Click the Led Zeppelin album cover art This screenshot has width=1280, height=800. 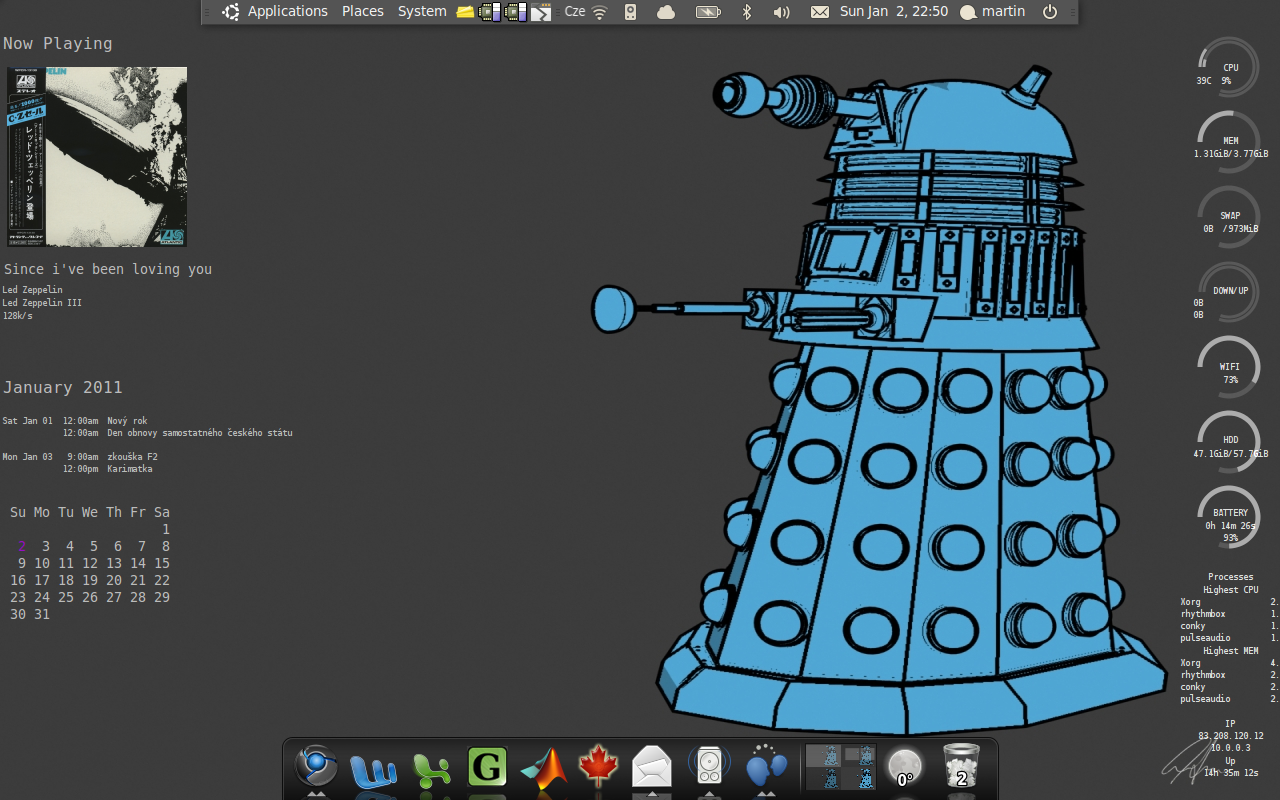[97, 157]
